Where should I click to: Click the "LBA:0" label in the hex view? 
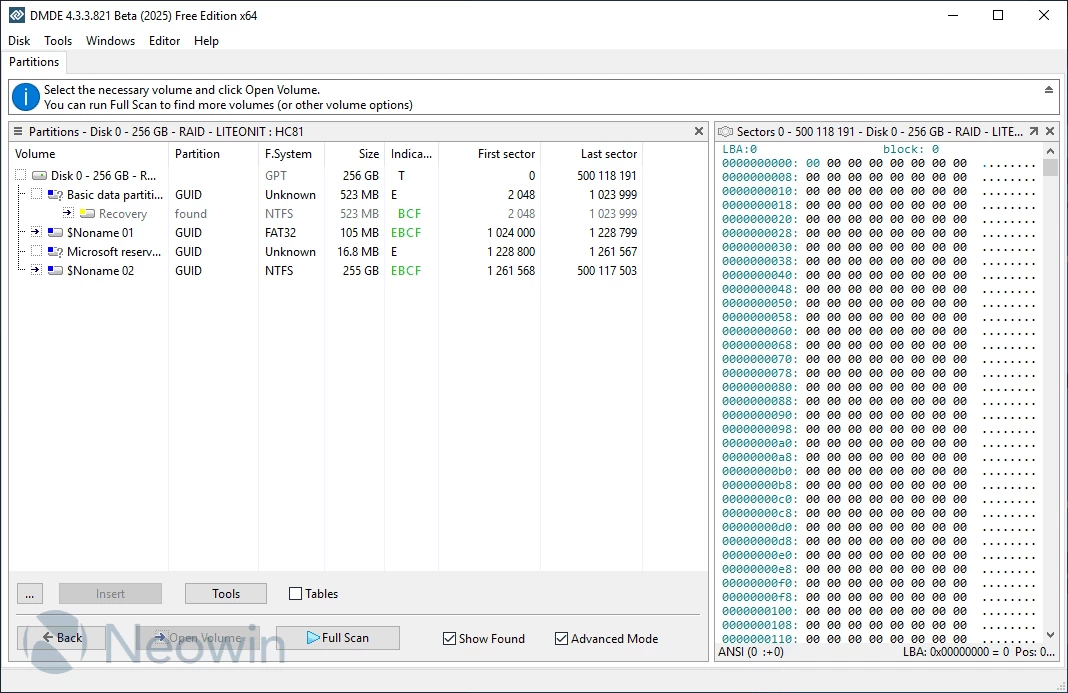coord(740,149)
